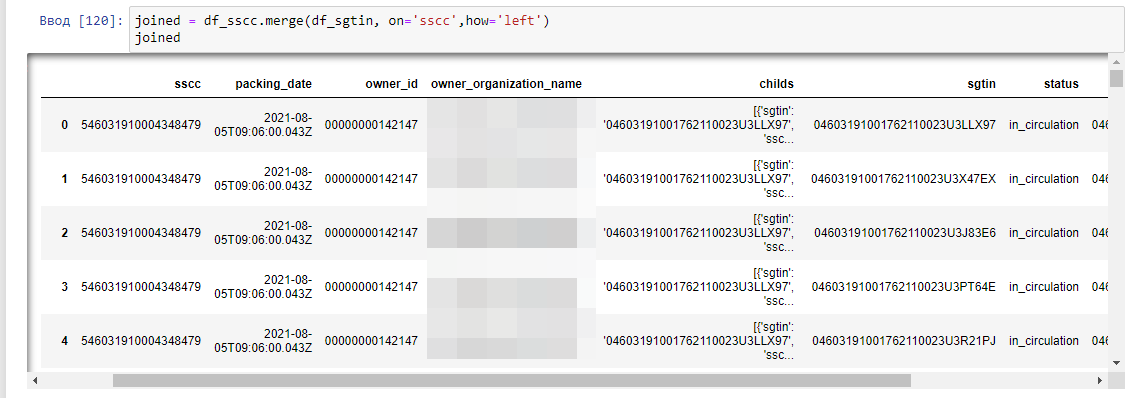Click the owner_id value in row 0
Viewport: 1126px width, 398px height.
pyautogui.click(x=371, y=125)
